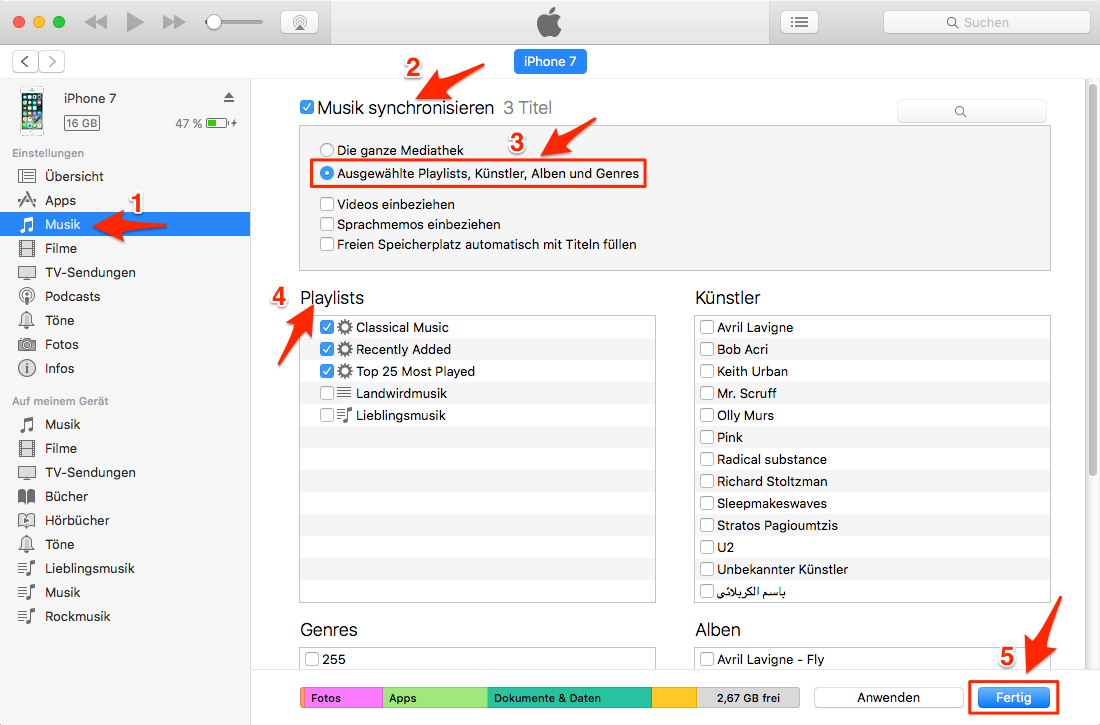The height and width of the screenshot is (725, 1100).
Task: Open TV-Sendungen under Auf meinem Gerät
Action: [125, 472]
